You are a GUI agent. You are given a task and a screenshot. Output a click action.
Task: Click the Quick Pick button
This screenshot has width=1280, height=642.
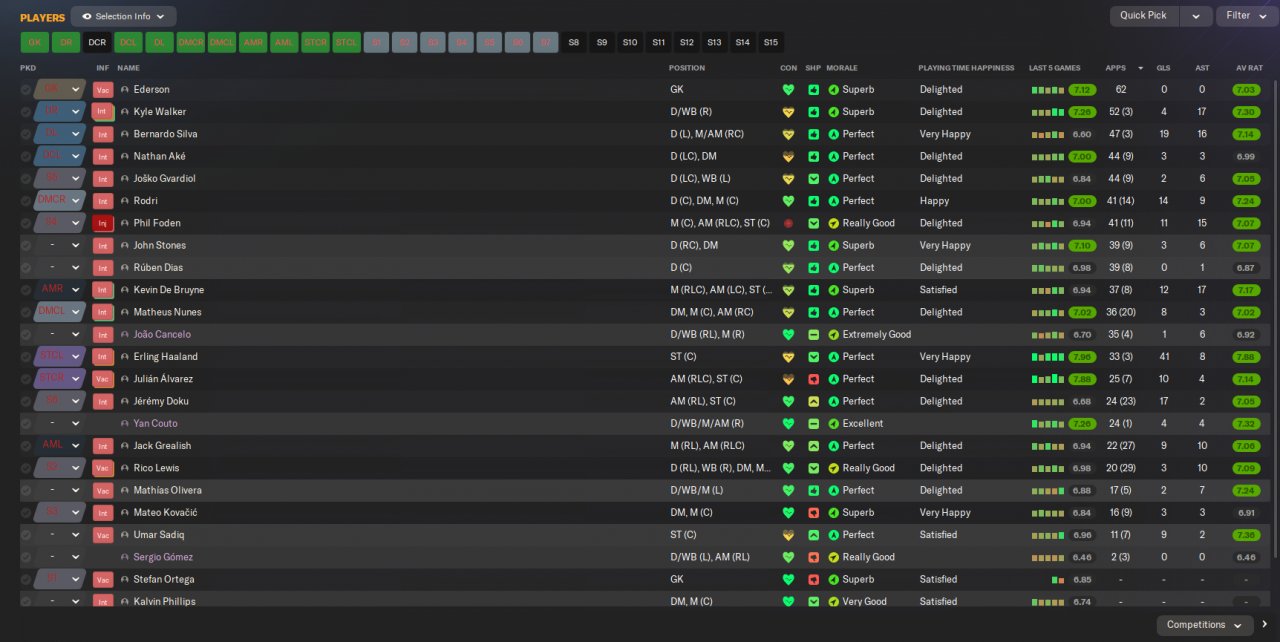tap(1143, 16)
